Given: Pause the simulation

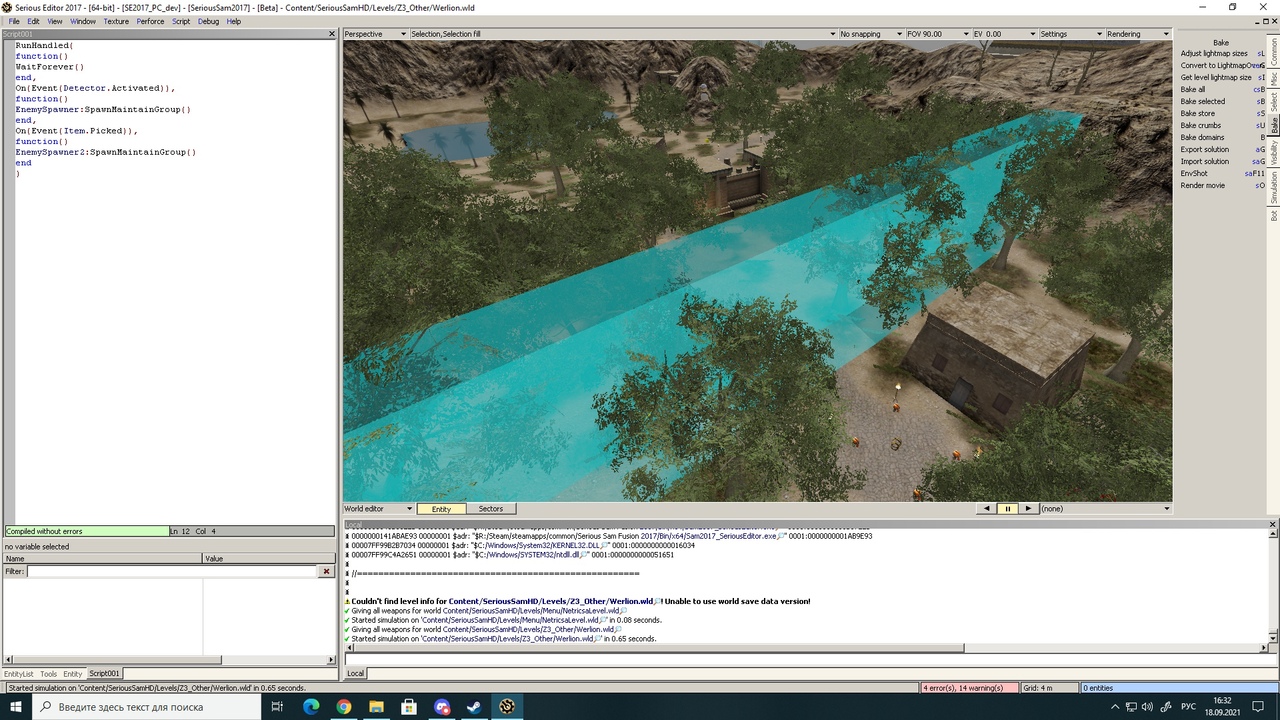Looking at the screenshot, I should point(1007,509).
